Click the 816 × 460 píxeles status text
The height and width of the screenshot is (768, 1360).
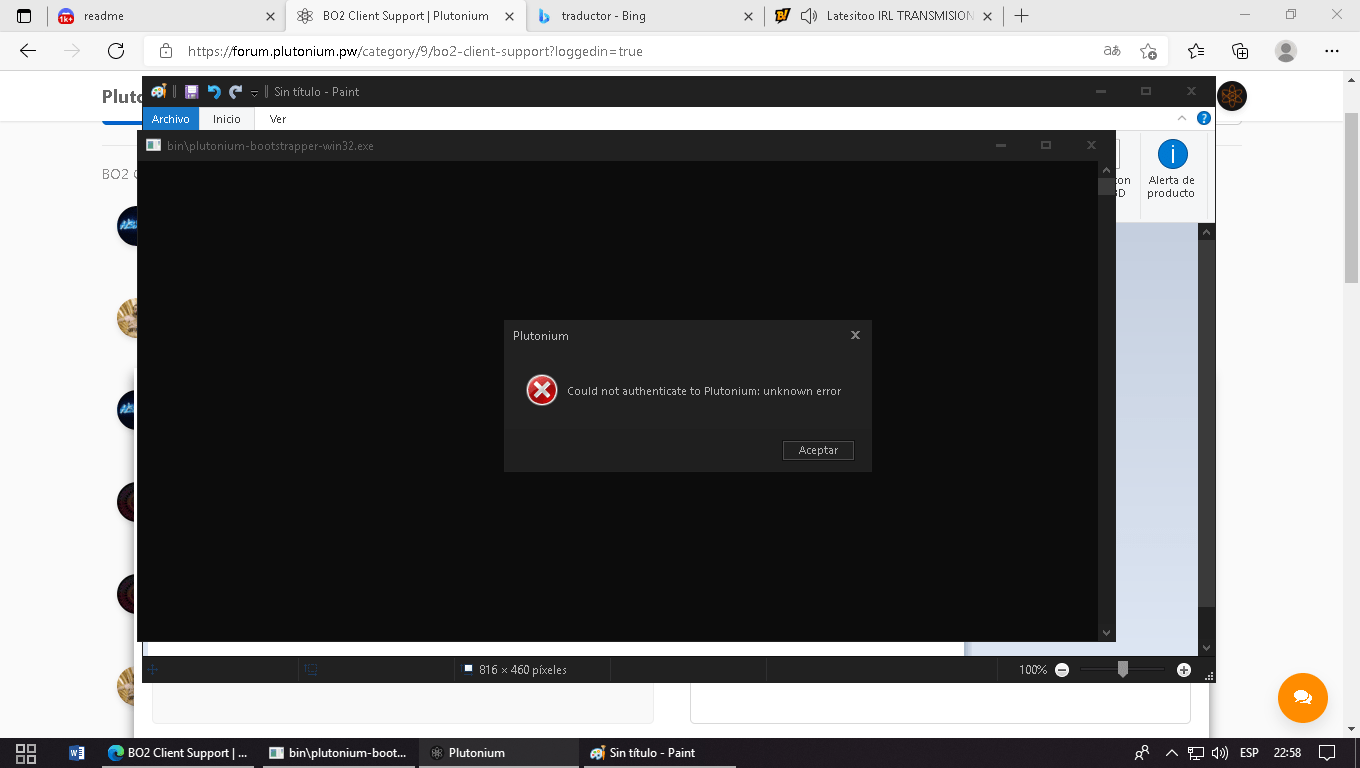point(523,670)
